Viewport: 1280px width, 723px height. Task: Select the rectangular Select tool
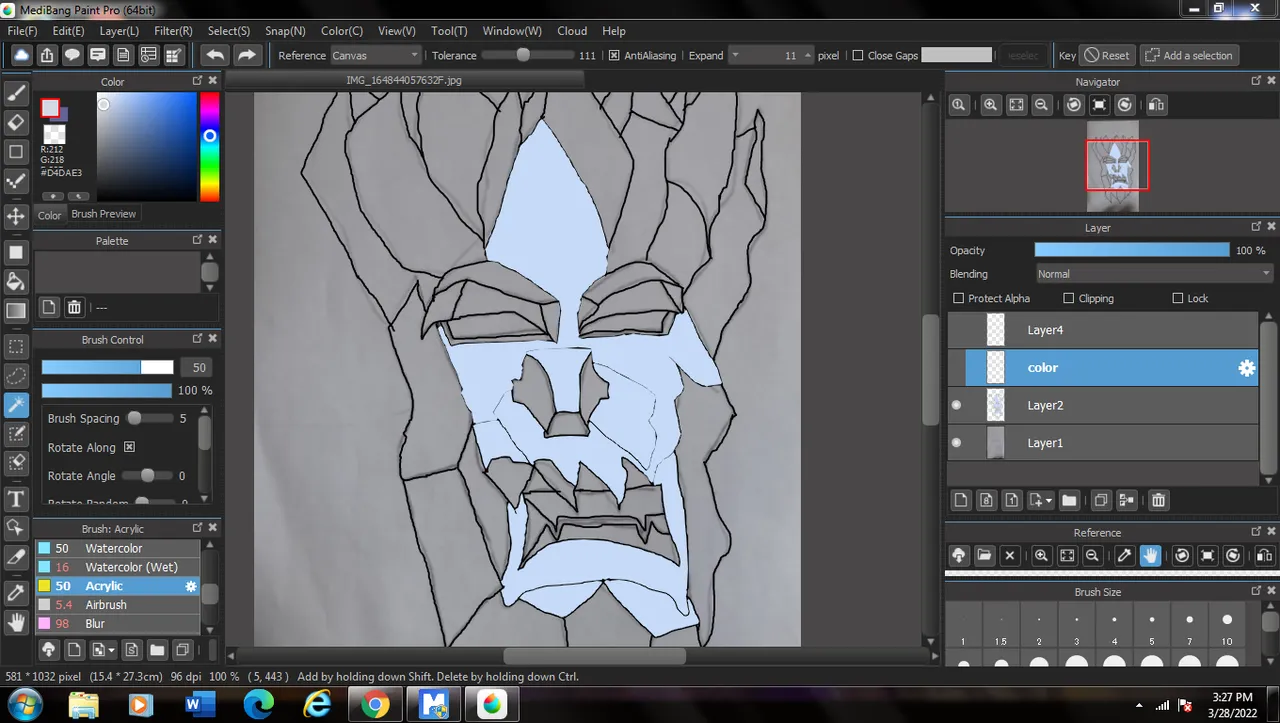click(16, 346)
